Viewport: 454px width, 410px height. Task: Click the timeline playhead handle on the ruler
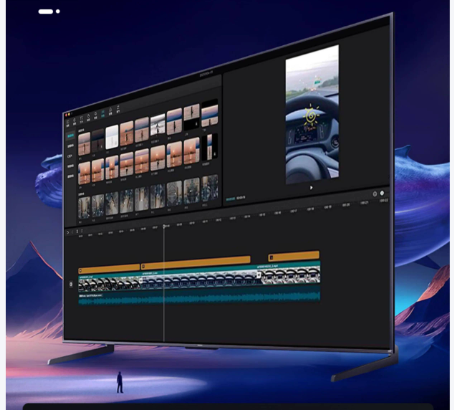tap(164, 226)
